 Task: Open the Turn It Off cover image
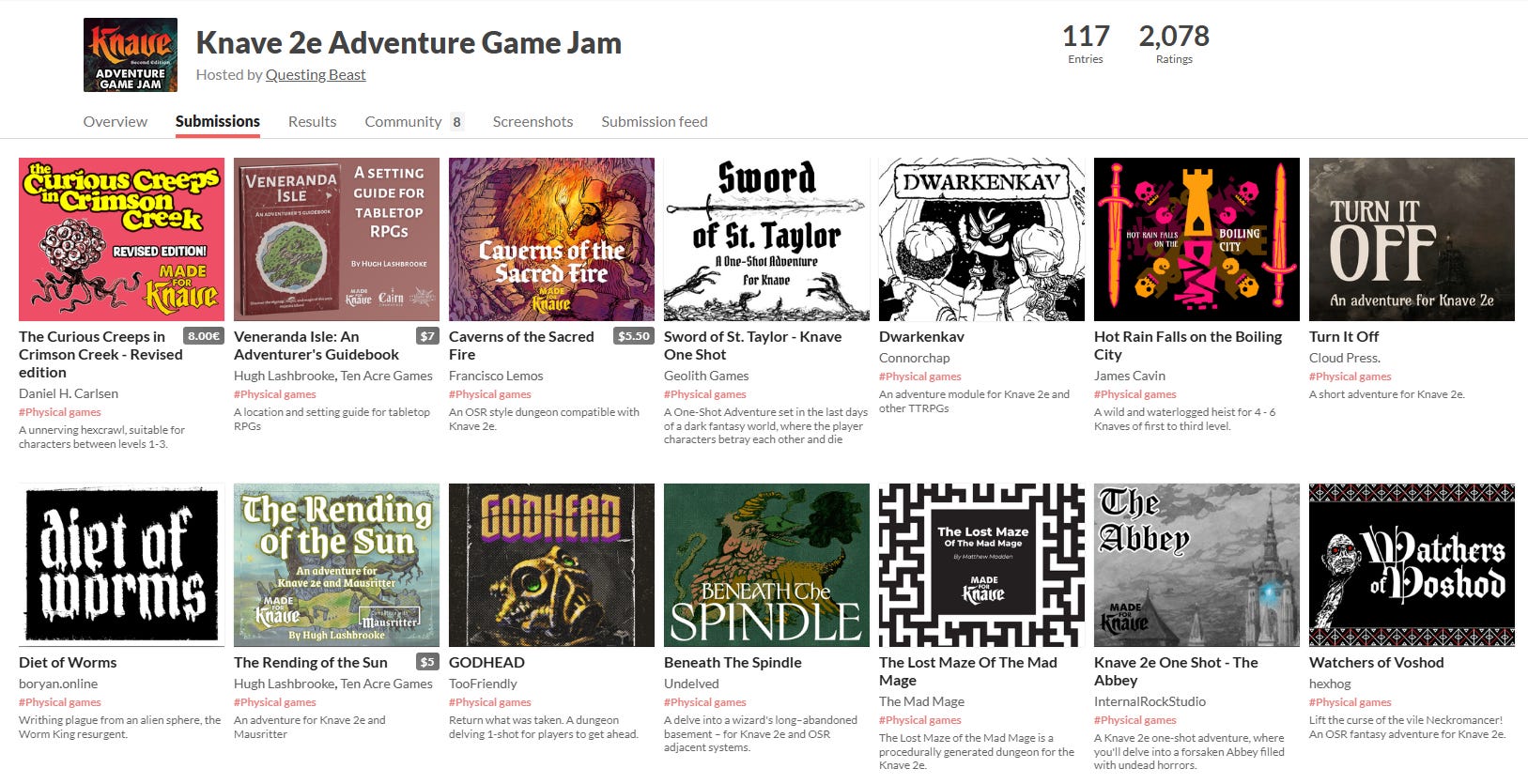coord(1412,239)
